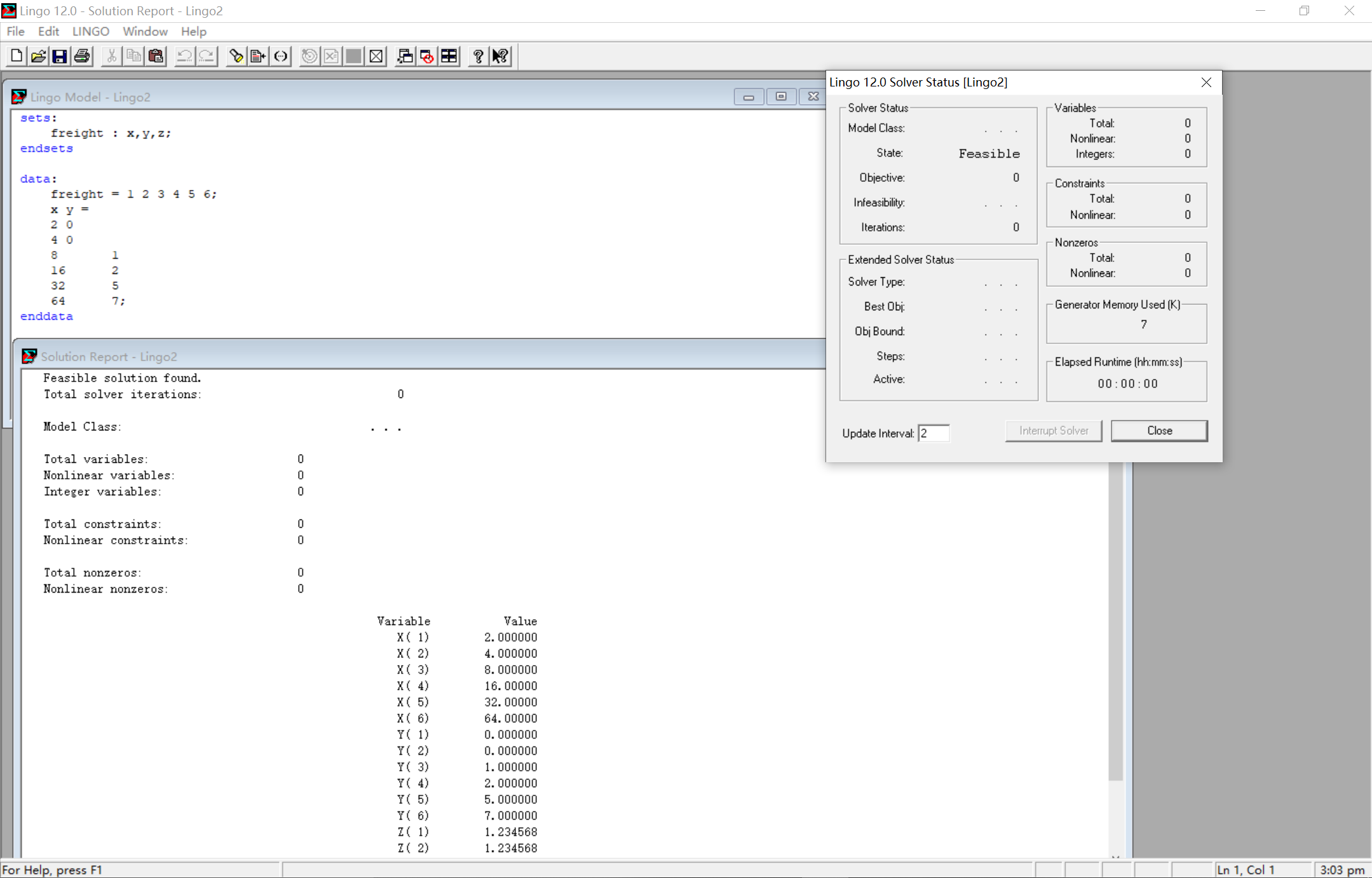The height and width of the screenshot is (878, 1372).
Task: Click the Close button in Solver Status
Action: (x=1158, y=430)
